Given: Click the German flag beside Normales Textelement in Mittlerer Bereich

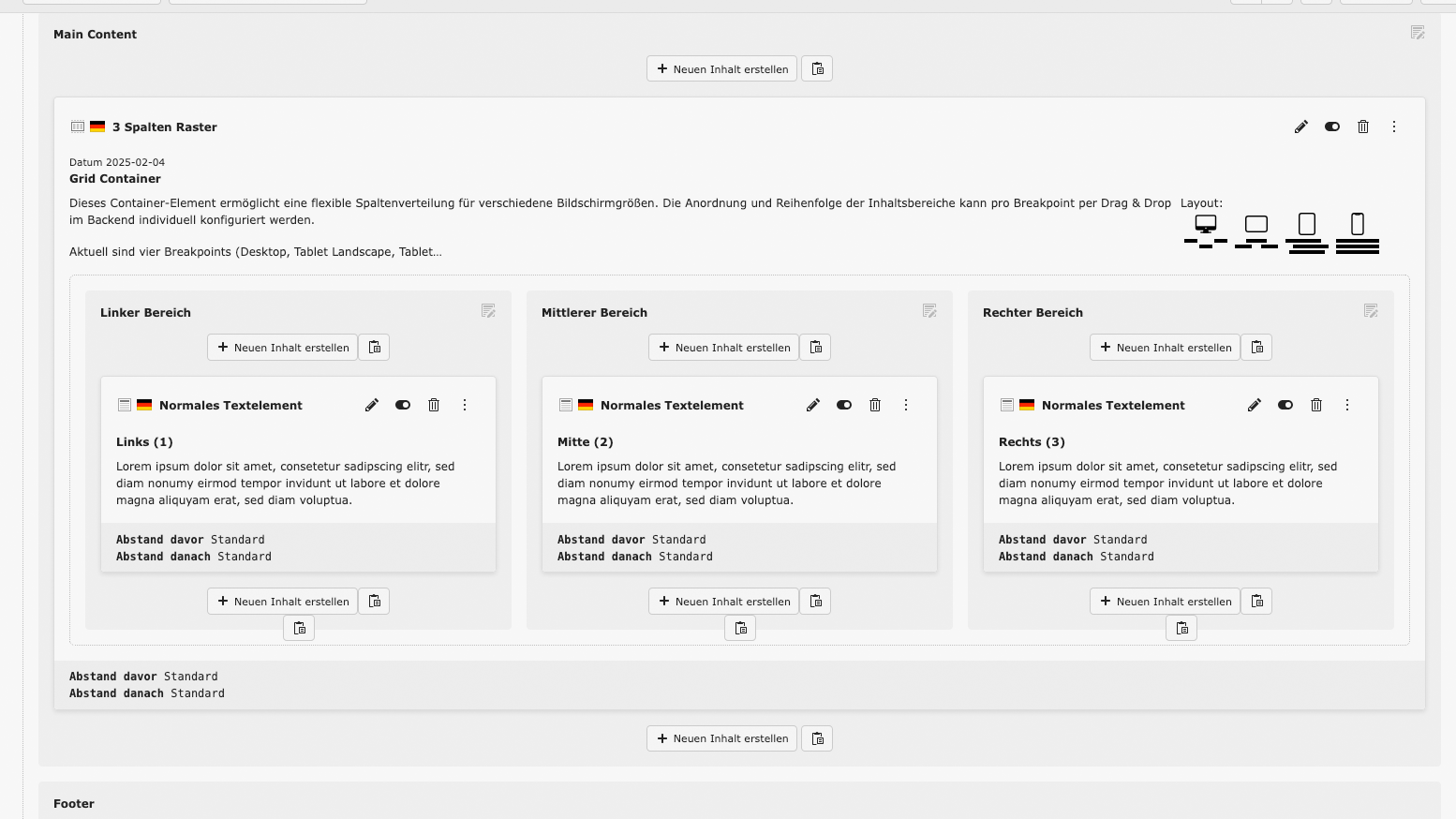Looking at the screenshot, I should point(586,405).
